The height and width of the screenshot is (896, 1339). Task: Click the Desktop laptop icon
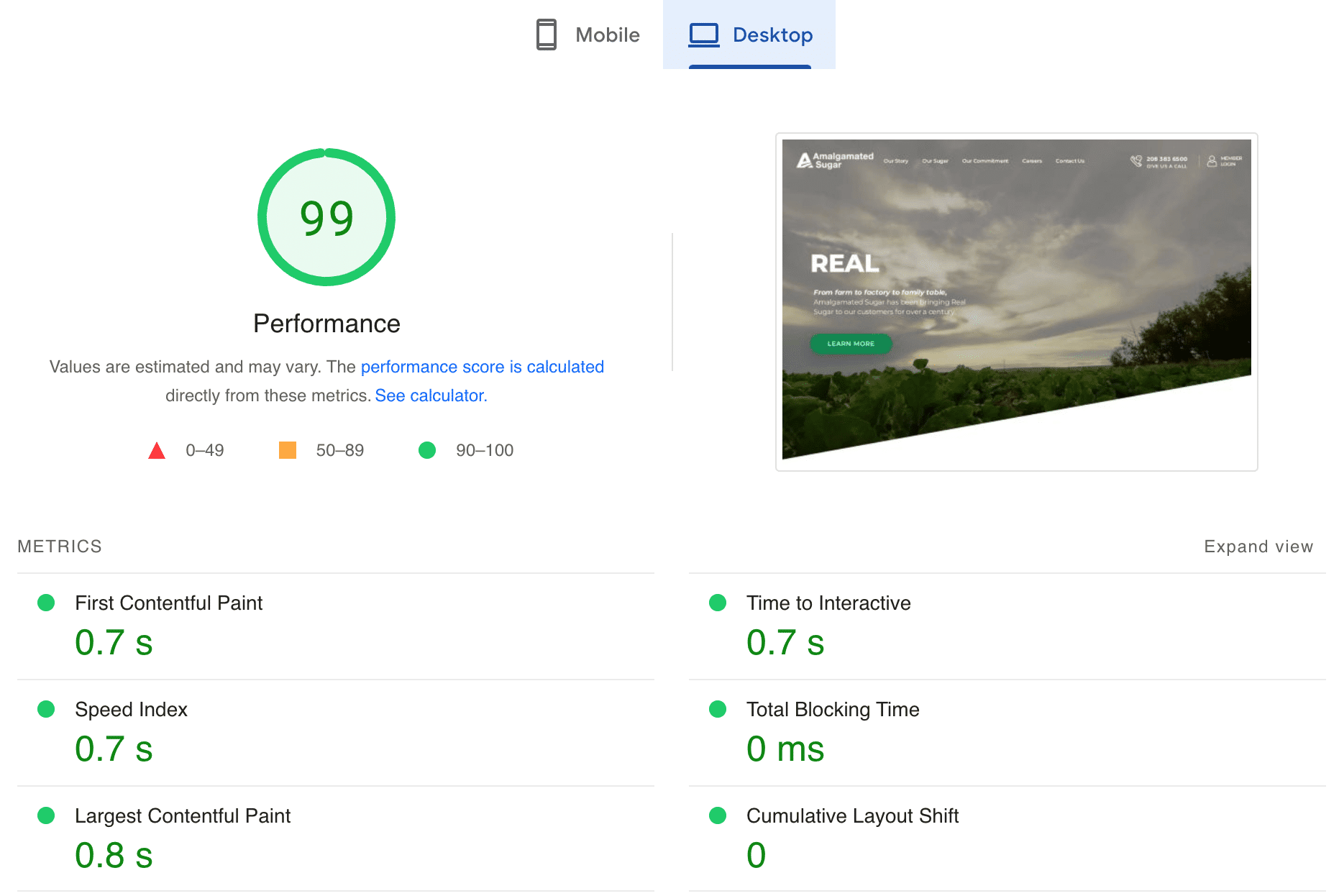pos(705,34)
